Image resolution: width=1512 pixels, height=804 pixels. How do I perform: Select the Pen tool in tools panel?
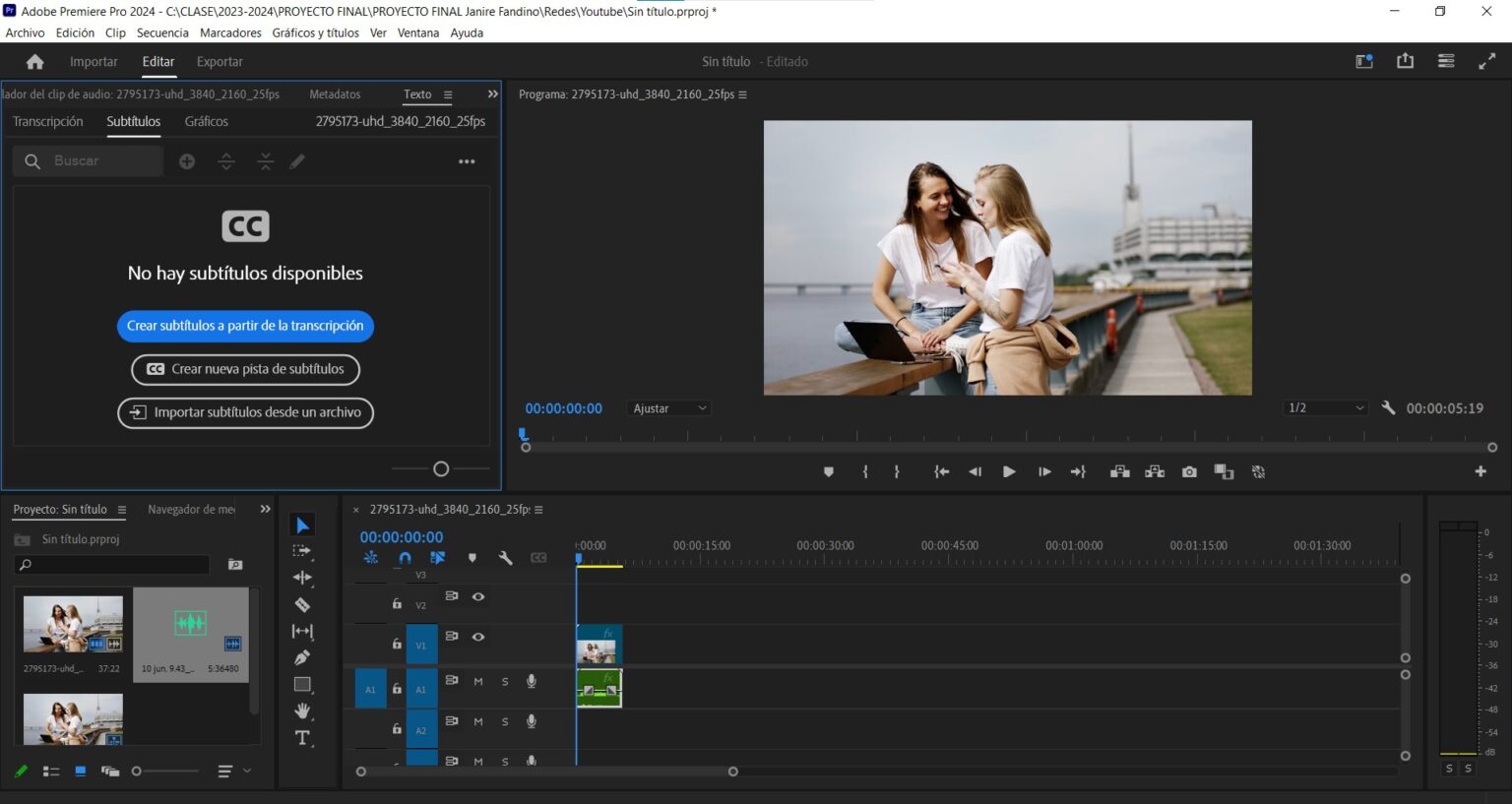pos(302,657)
